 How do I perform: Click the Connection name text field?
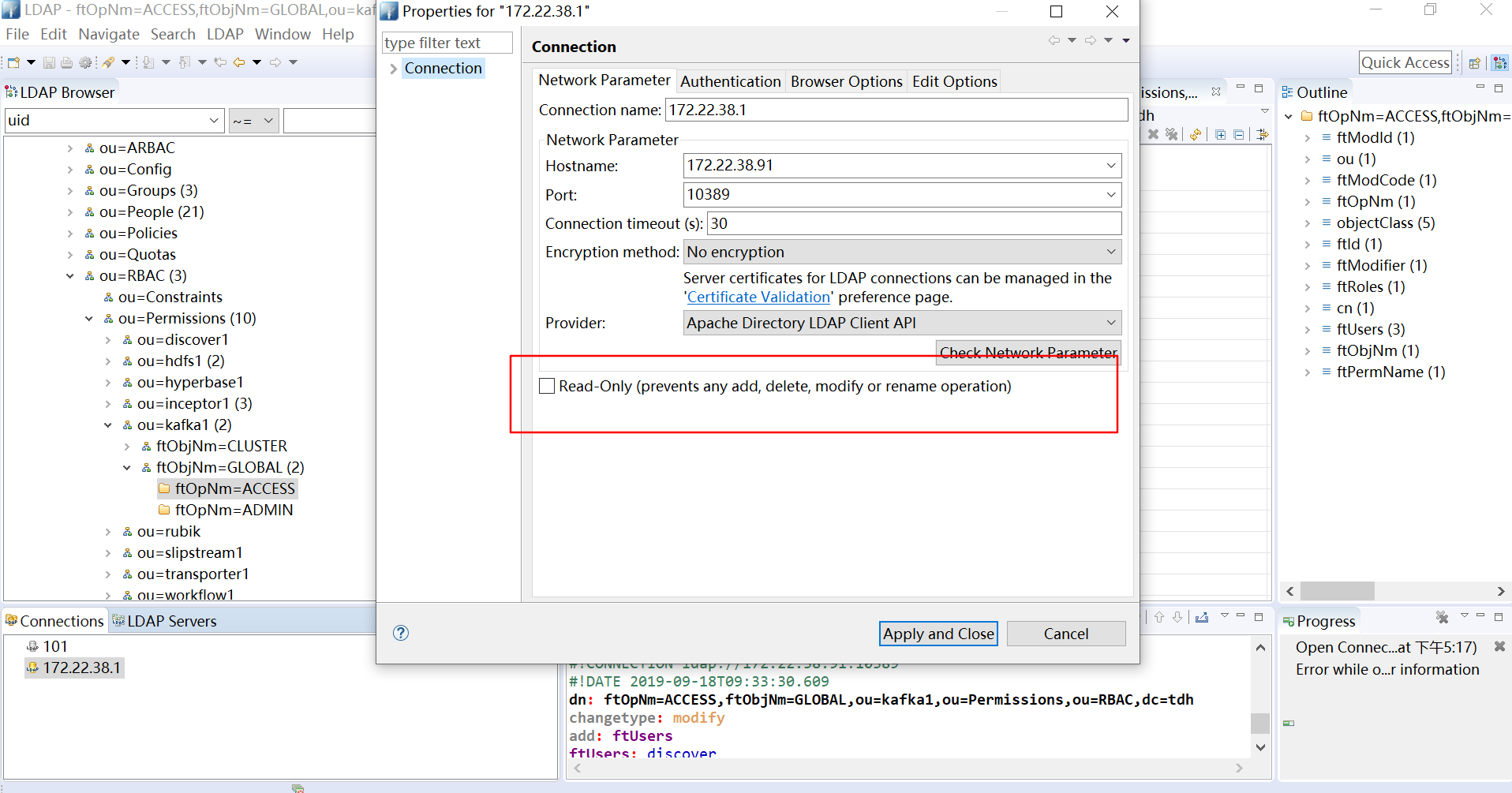click(896, 110)
